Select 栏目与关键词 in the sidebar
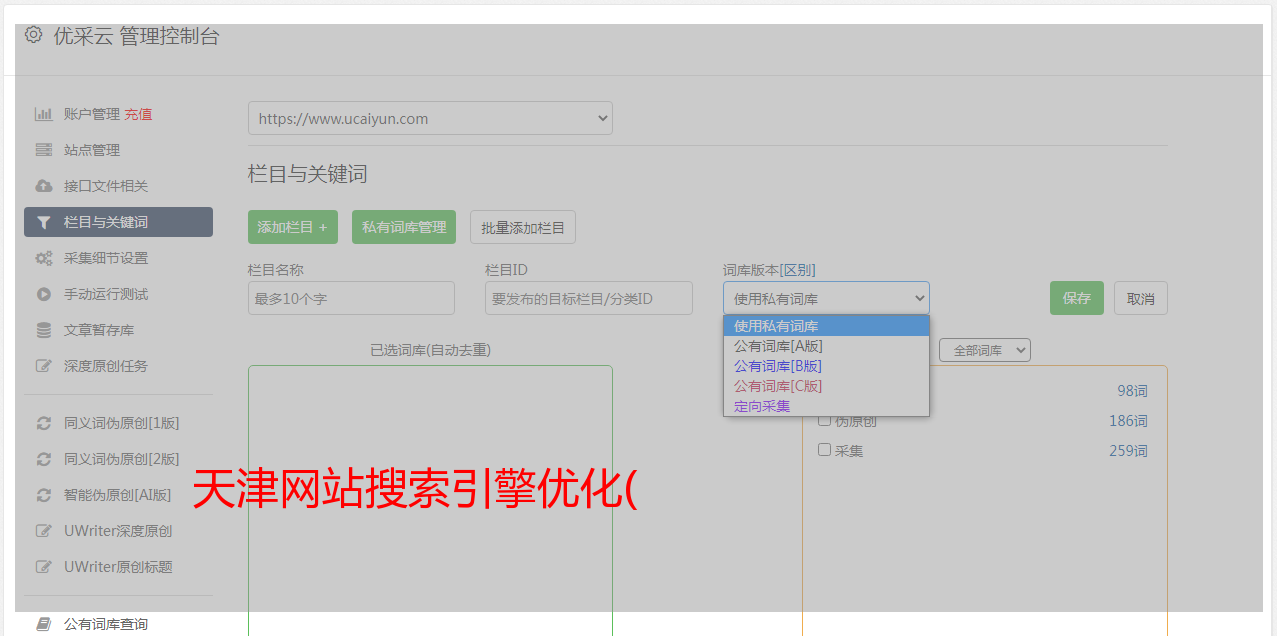Image resolution: width=1277 pixels, height=636 pixels. (x=118, y=222)
